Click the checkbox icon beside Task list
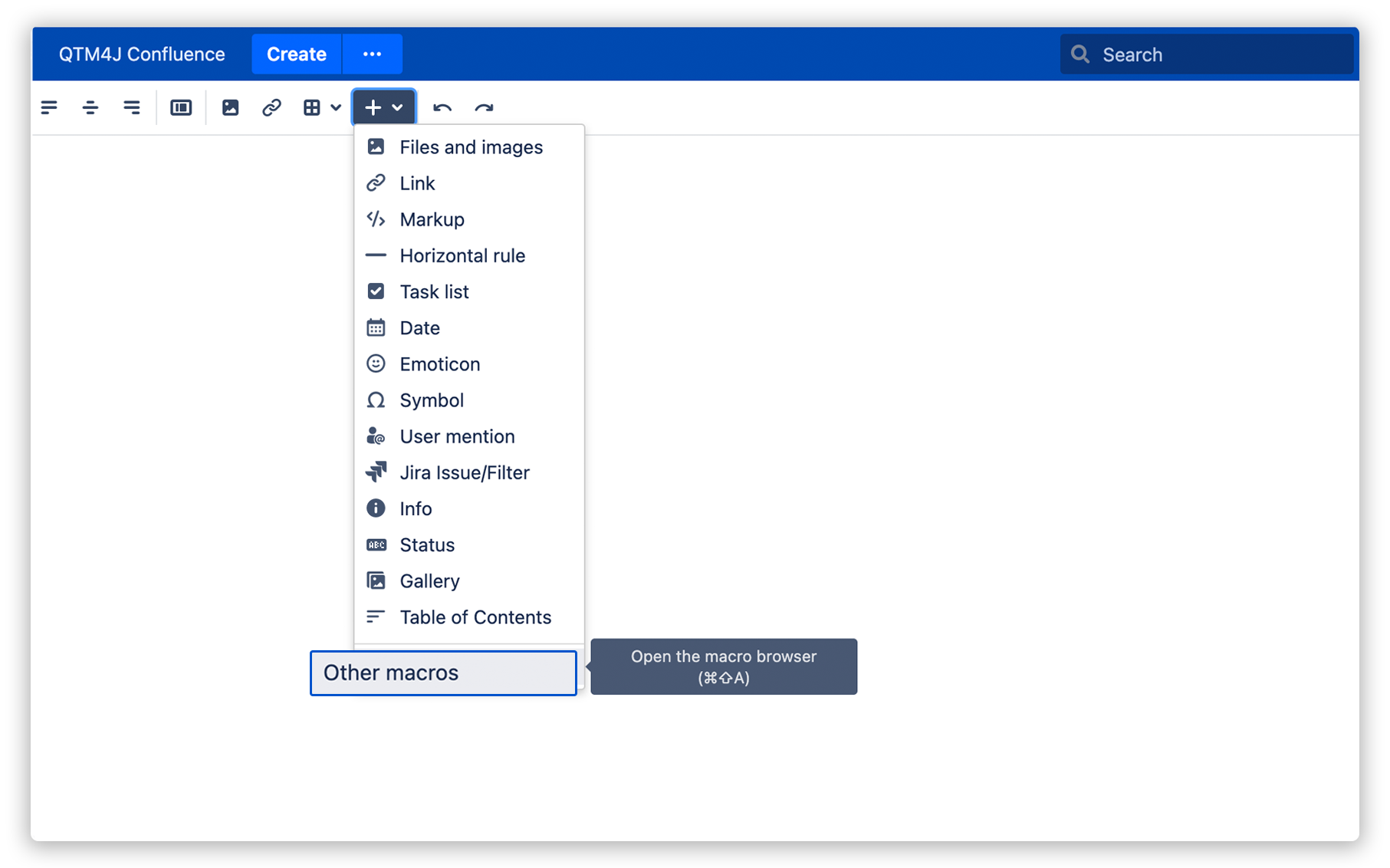This screenshot has width=1390, height=868. [x=376, y=291]
